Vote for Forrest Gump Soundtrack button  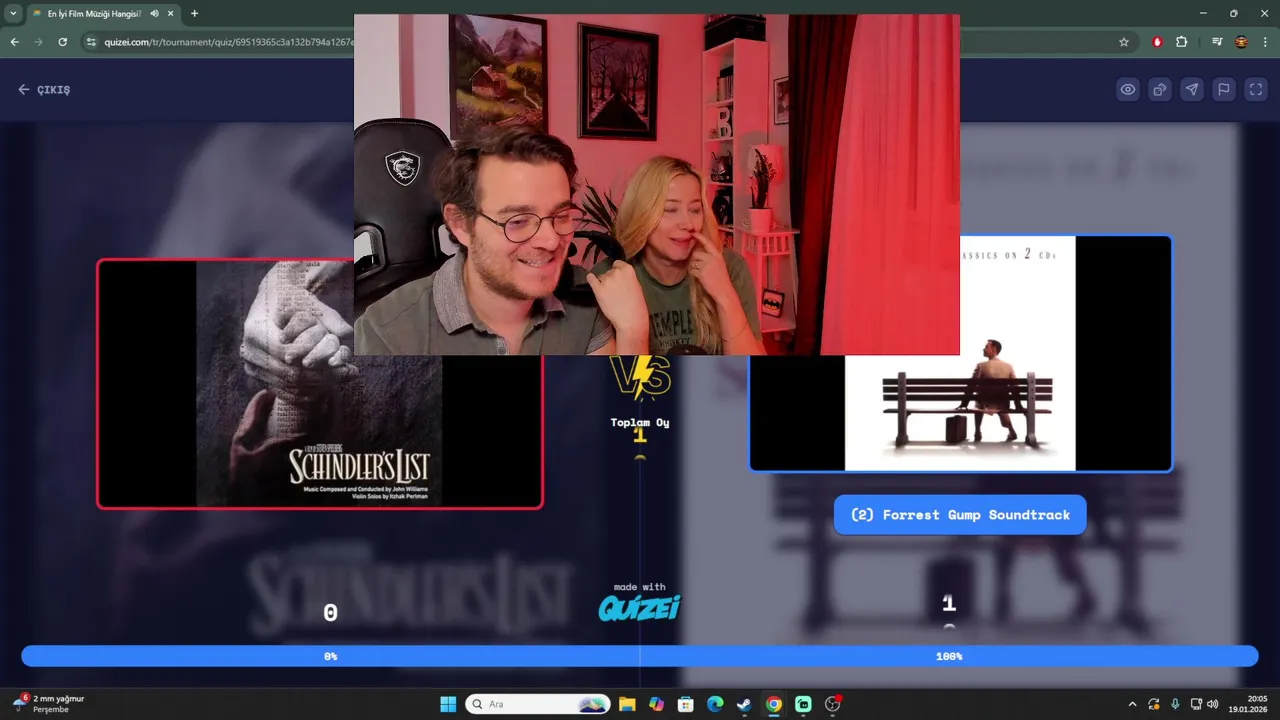(x=960, y=515)
